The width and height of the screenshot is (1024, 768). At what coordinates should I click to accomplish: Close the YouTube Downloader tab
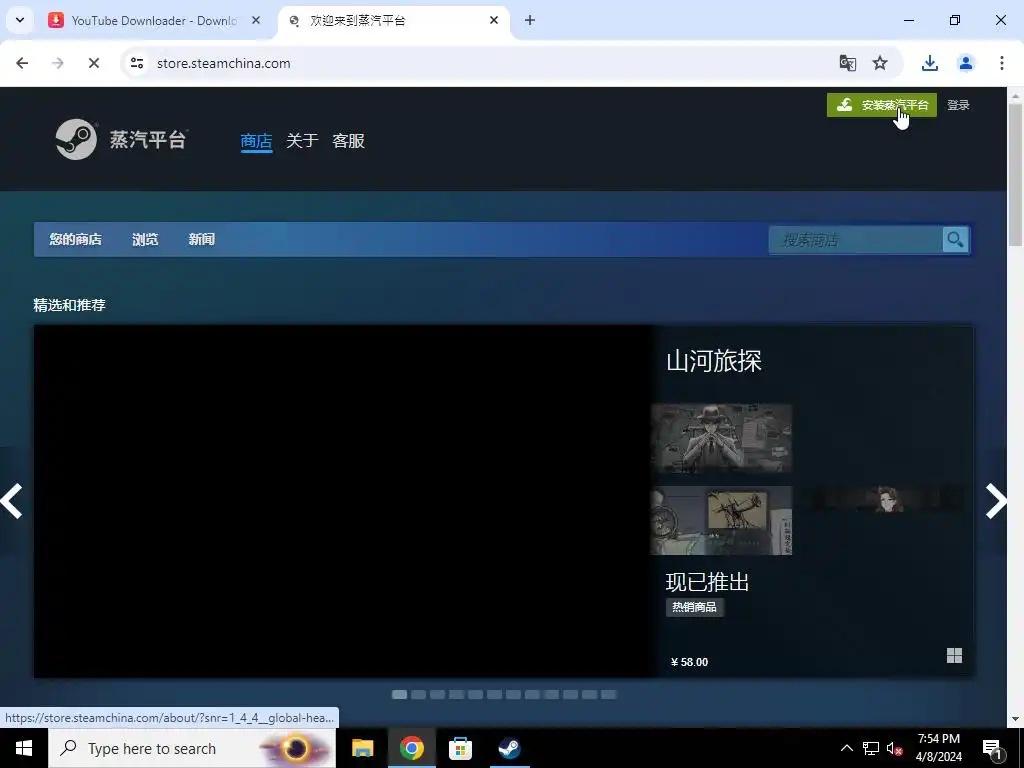256,20
